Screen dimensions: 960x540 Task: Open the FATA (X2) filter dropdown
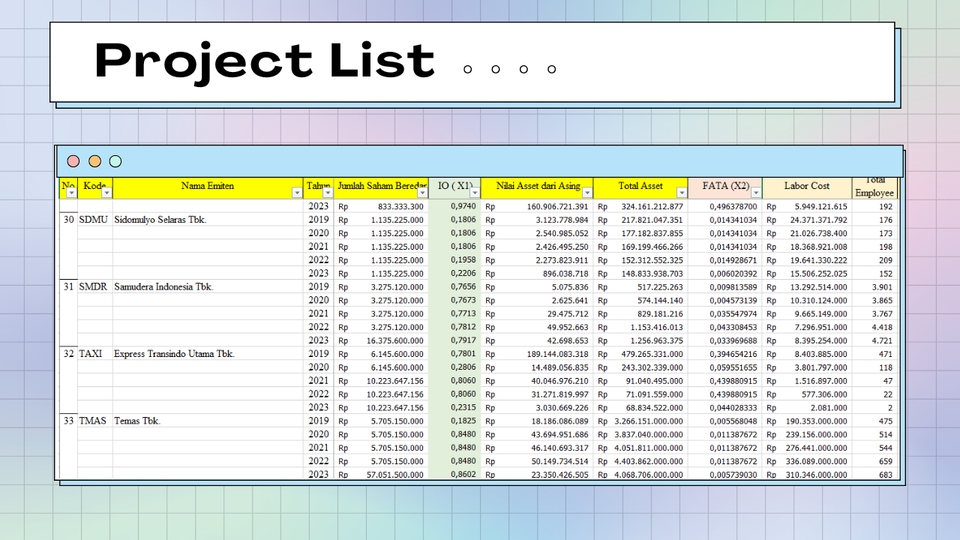pos(756,193)
